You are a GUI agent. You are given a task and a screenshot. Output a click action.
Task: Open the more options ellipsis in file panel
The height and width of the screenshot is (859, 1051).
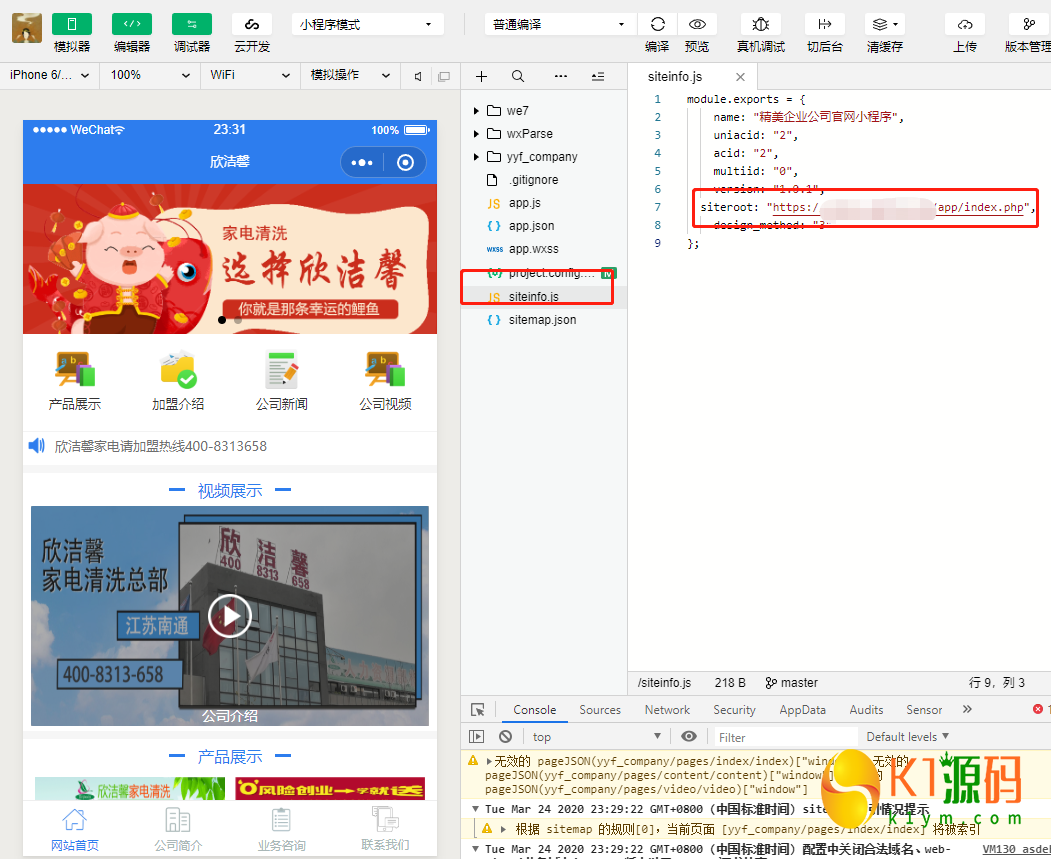coord(561,76)
